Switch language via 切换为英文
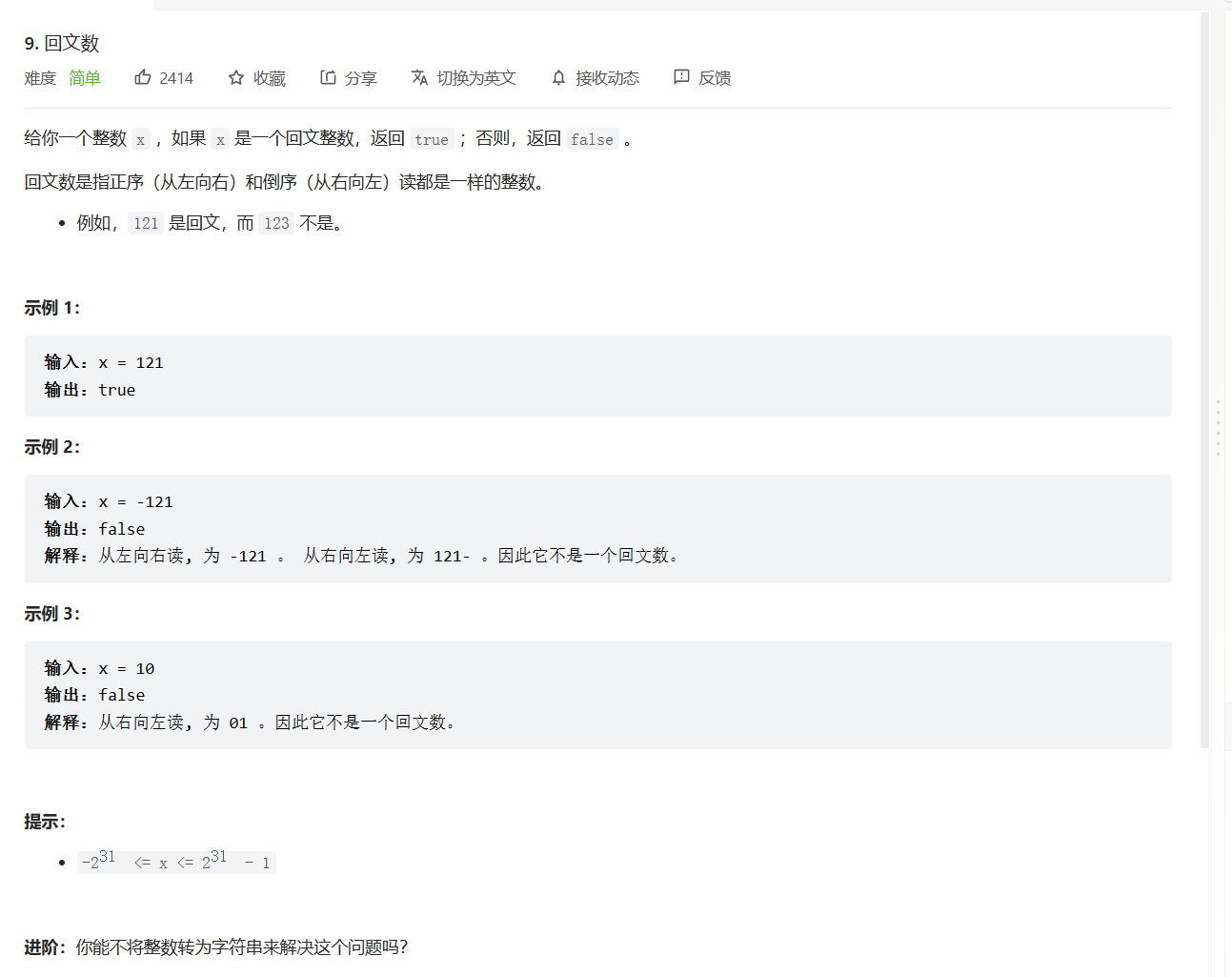 pos(475,78)
